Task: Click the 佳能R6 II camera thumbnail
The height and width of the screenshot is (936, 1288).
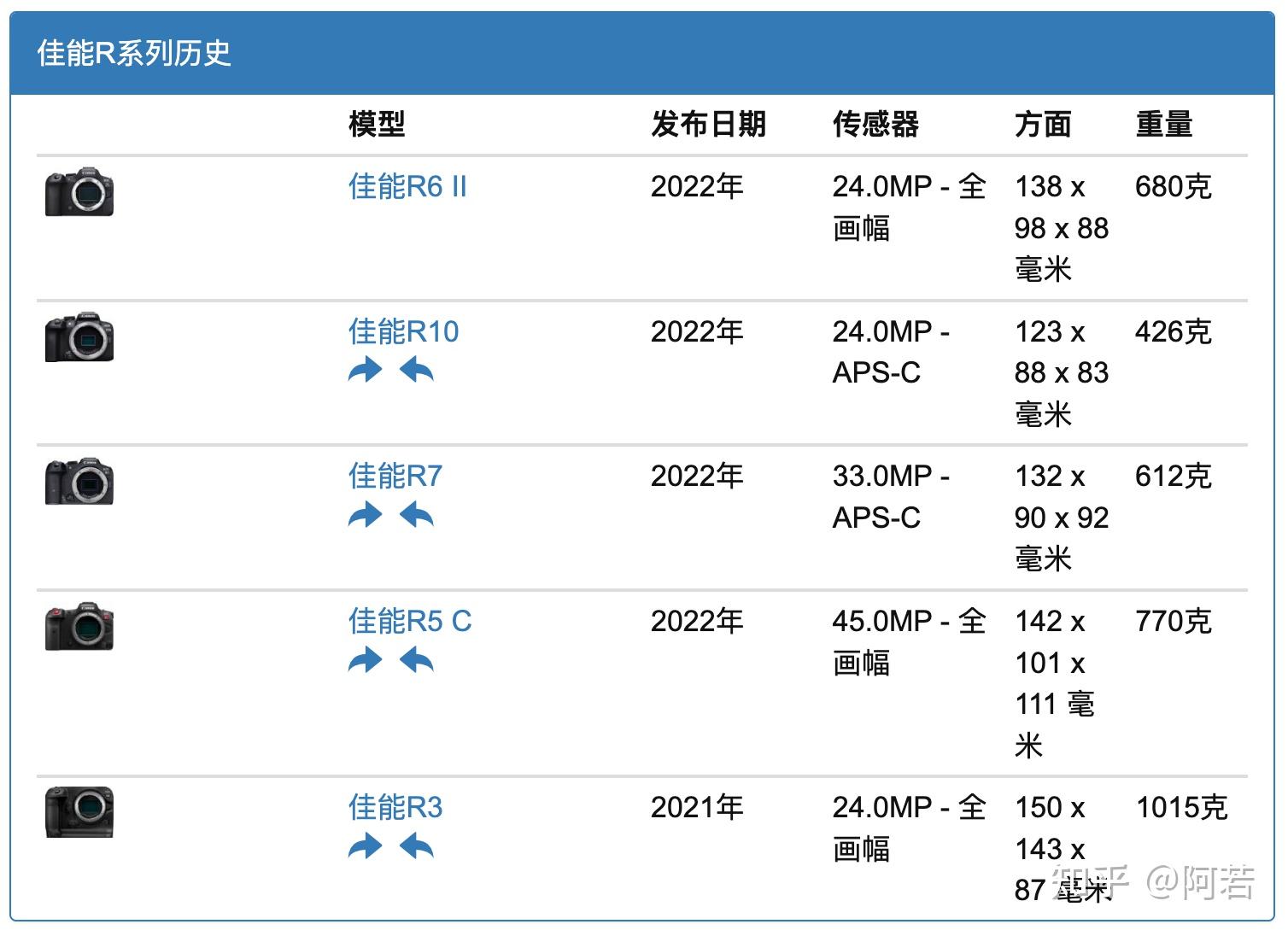Action: coord(79,191)
